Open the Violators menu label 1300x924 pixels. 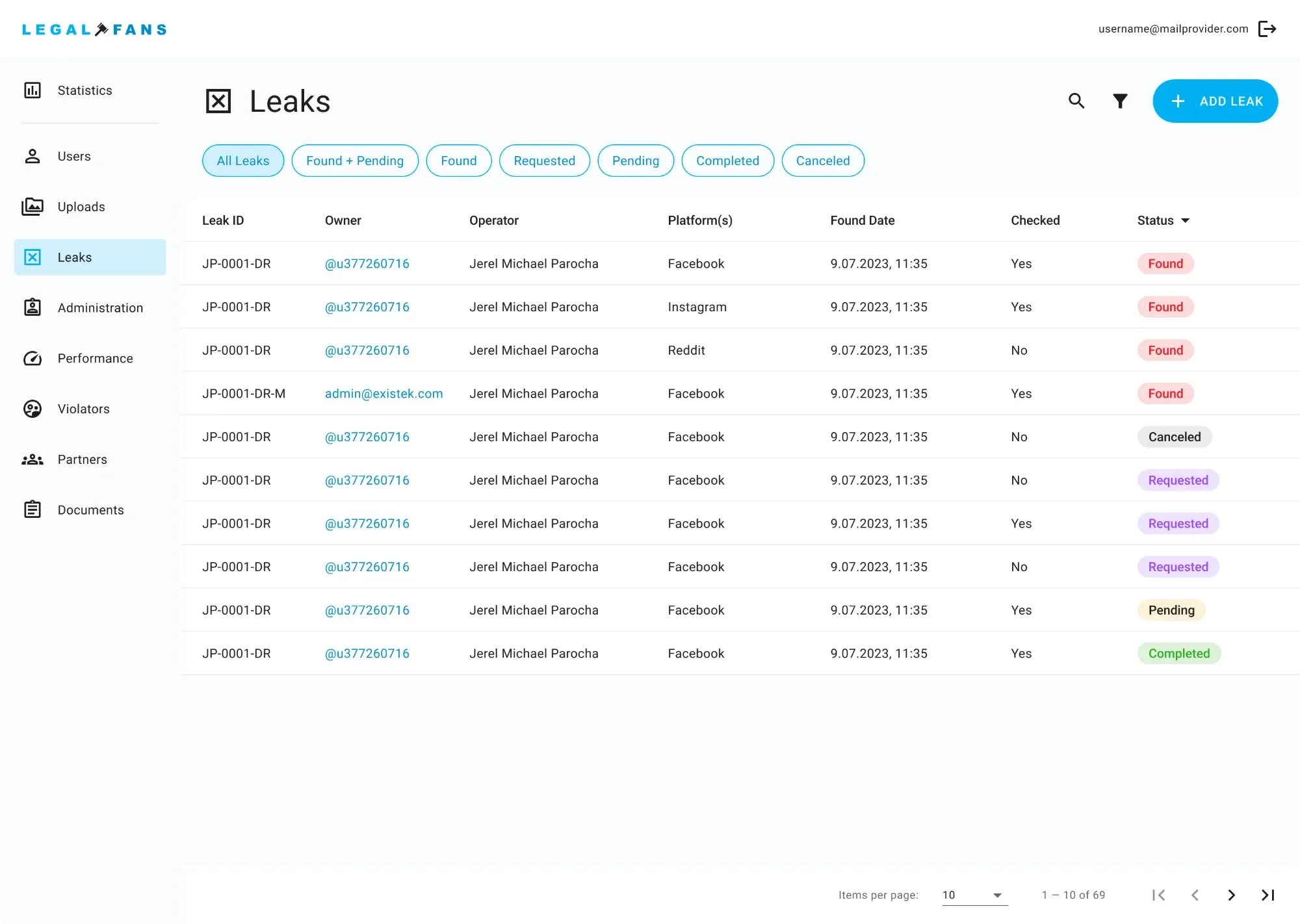point(83,409)
